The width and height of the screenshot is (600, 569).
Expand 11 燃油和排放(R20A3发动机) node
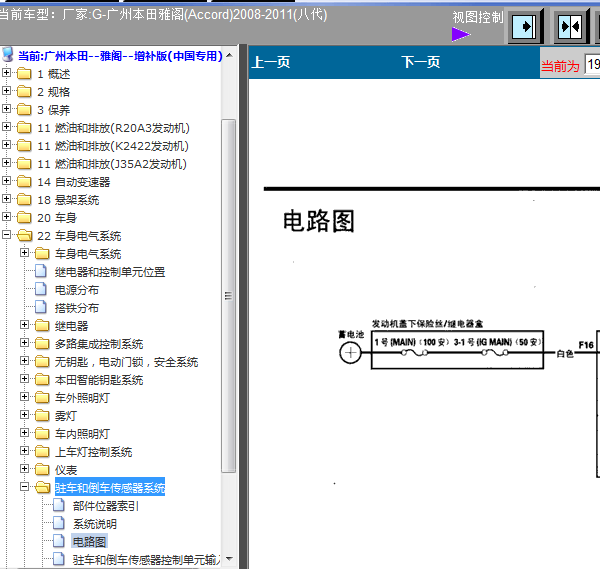tap(6, 126)
